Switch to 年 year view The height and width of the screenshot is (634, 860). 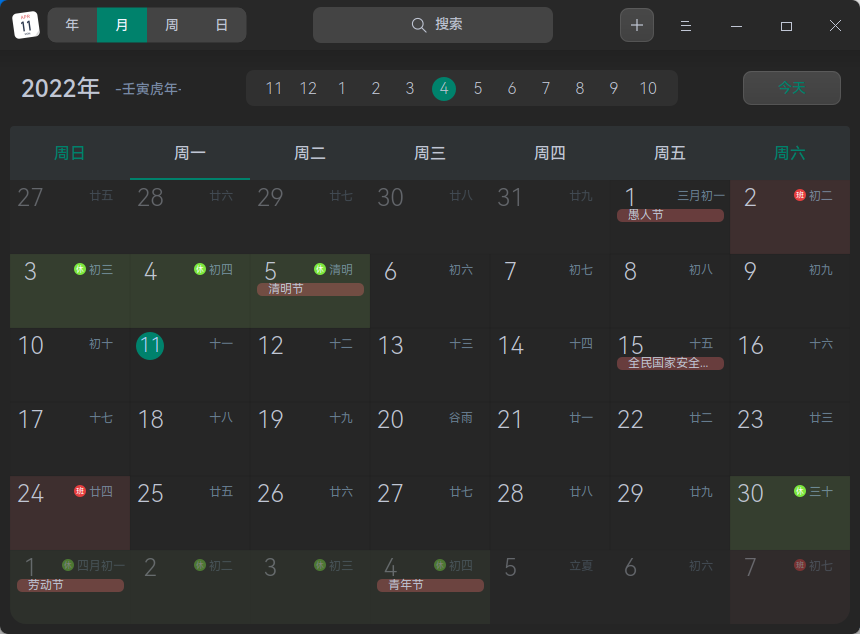point(72,25)
